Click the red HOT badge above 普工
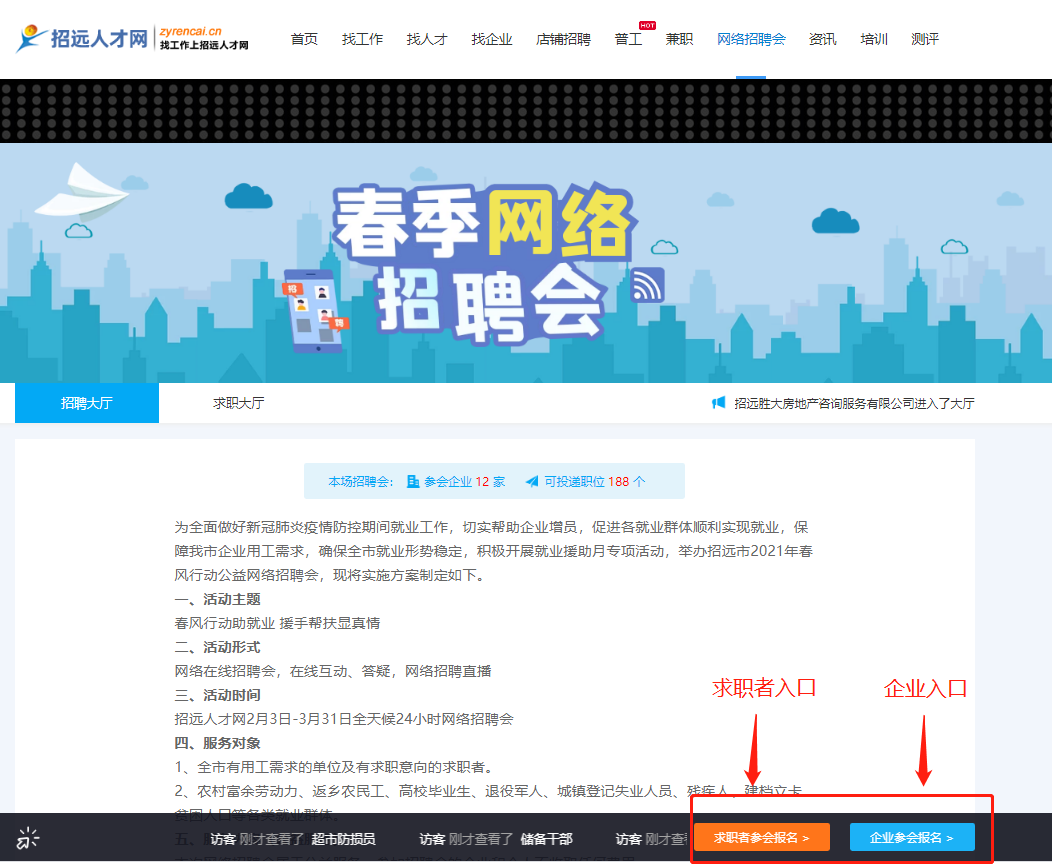The width and height of the screenshot is (1052, 865). pos(647,25)
